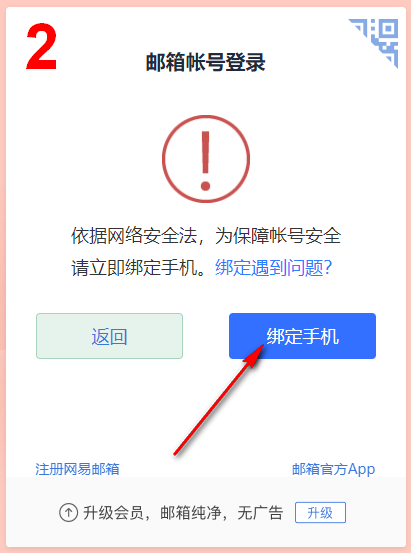Open the 绑定遇到问题? help link

[x=273, y=268]
